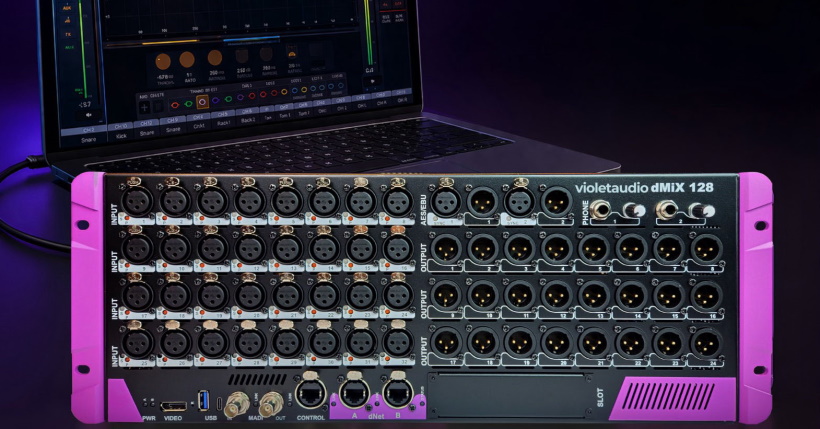The height and width of the screenshot is (429, 820).
Task: Adjust the Ratio knob
Action: click(187, 59)
